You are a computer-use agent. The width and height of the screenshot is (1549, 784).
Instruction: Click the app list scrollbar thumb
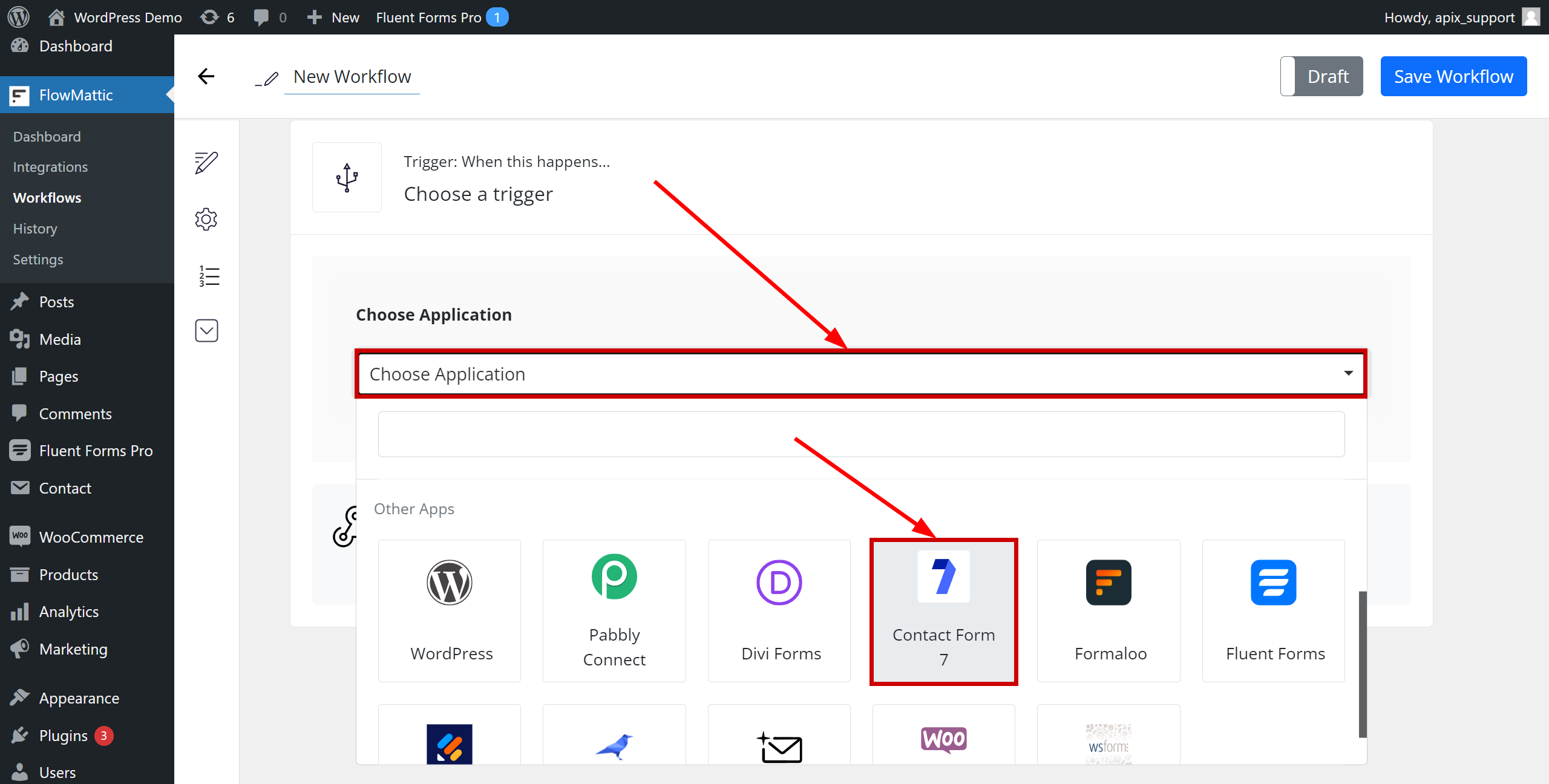[1363, 664]
